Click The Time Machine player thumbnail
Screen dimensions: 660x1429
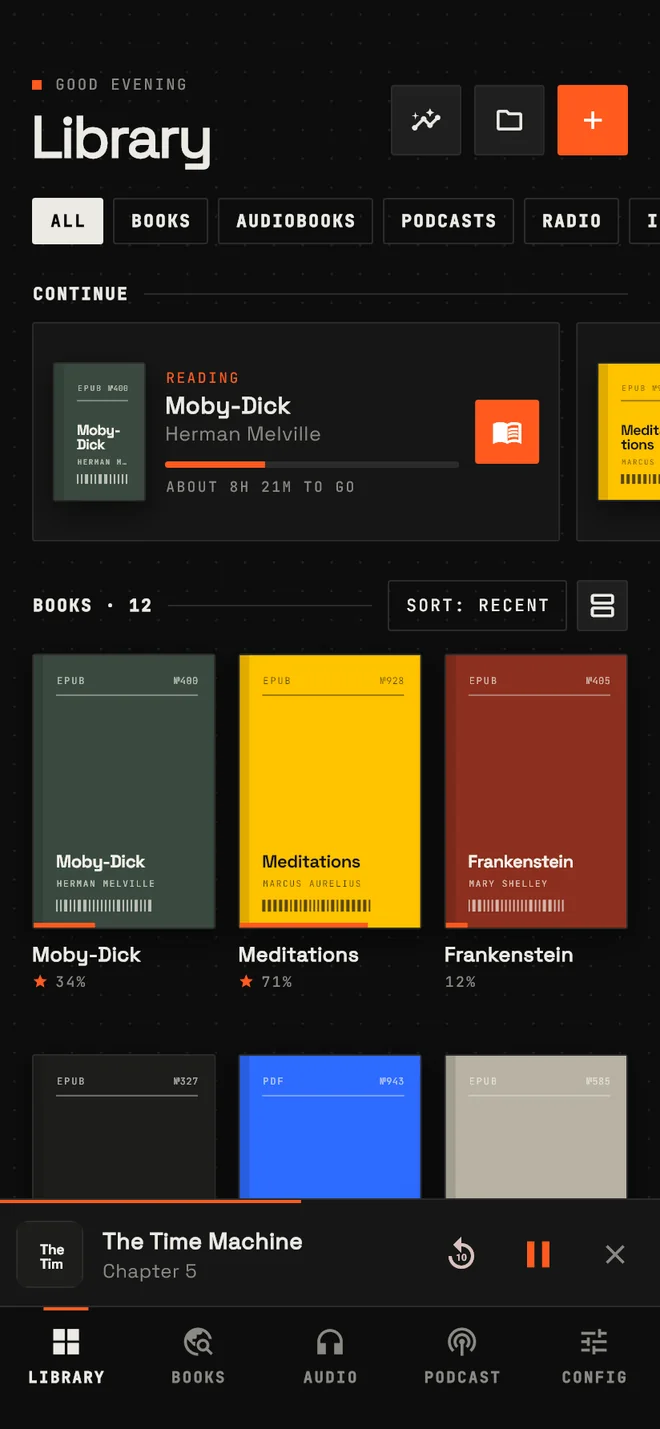50,1254
